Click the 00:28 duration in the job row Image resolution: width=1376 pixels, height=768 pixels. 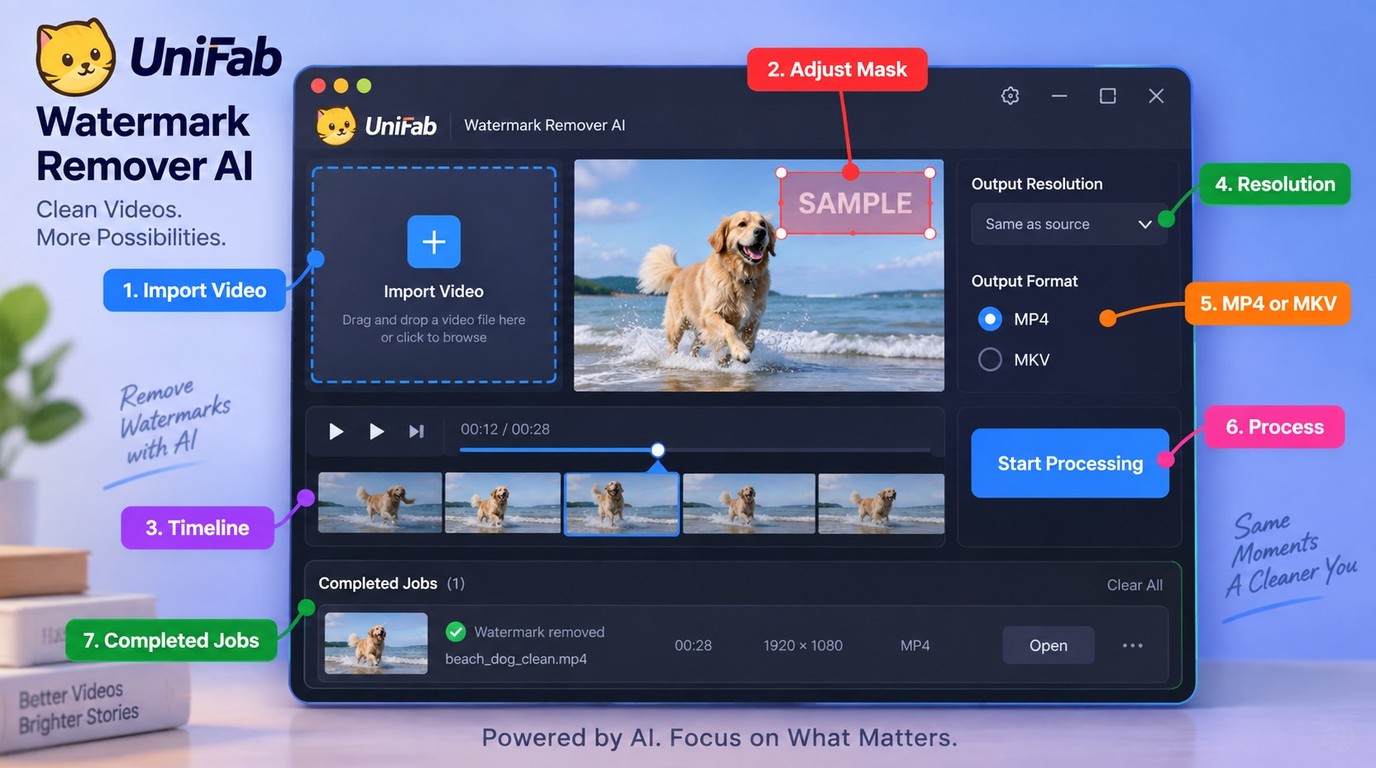693,645
